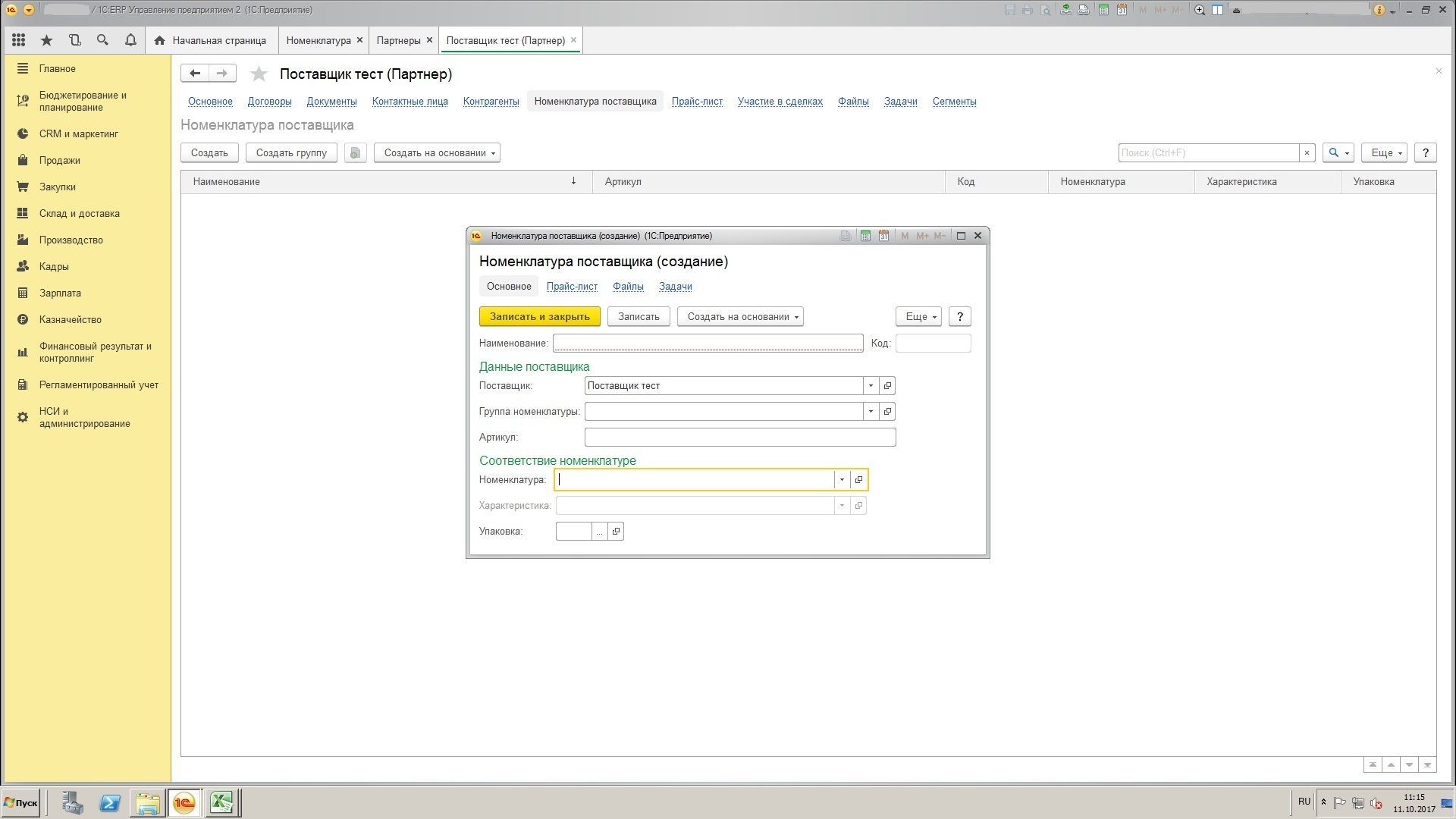Viewport: 1456px width, 819px height.
Task: Click the Упаковка ellipsis select button
Action: coord(599,532)
